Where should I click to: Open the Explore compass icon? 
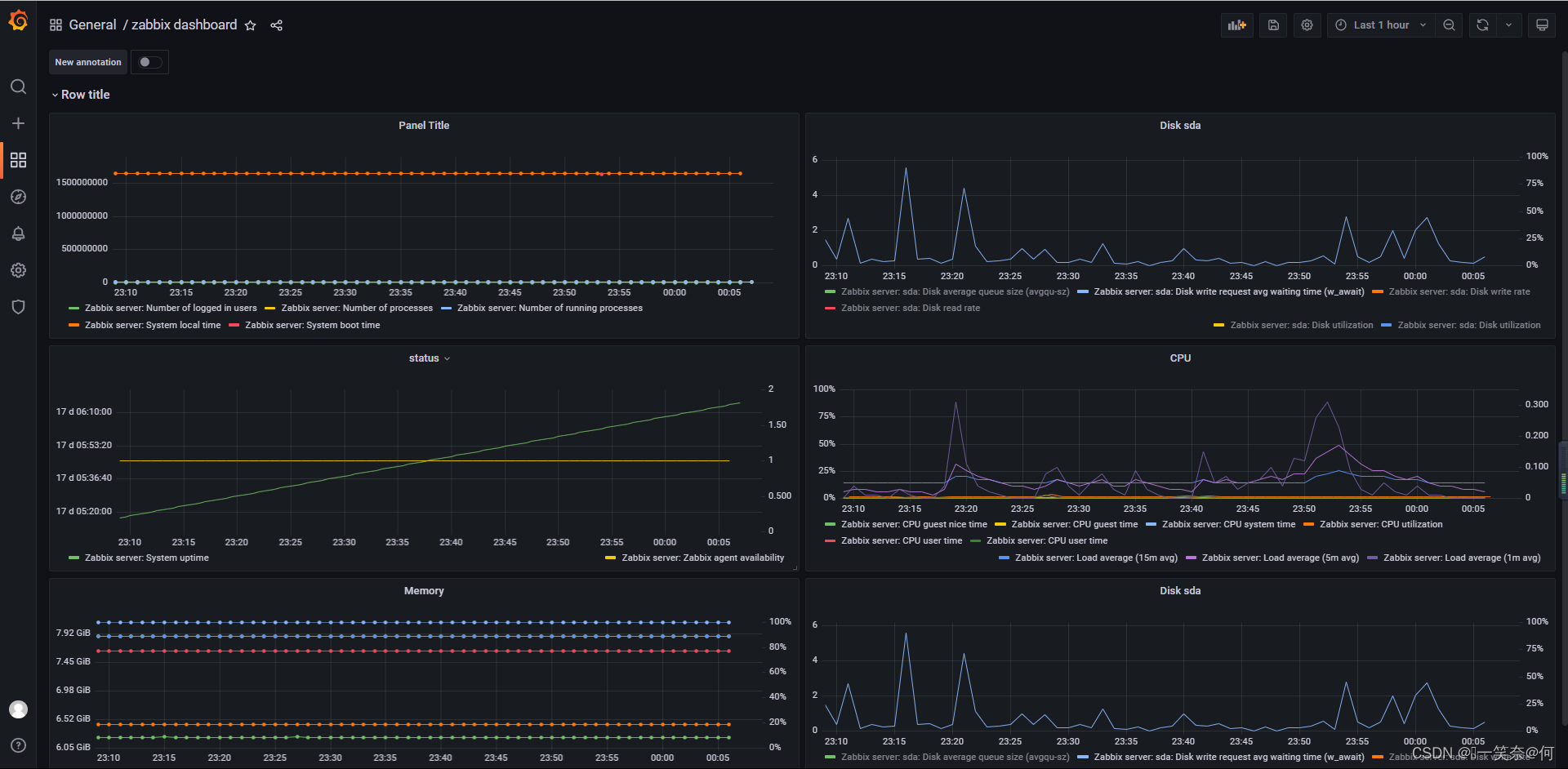[x=18, y=197]
